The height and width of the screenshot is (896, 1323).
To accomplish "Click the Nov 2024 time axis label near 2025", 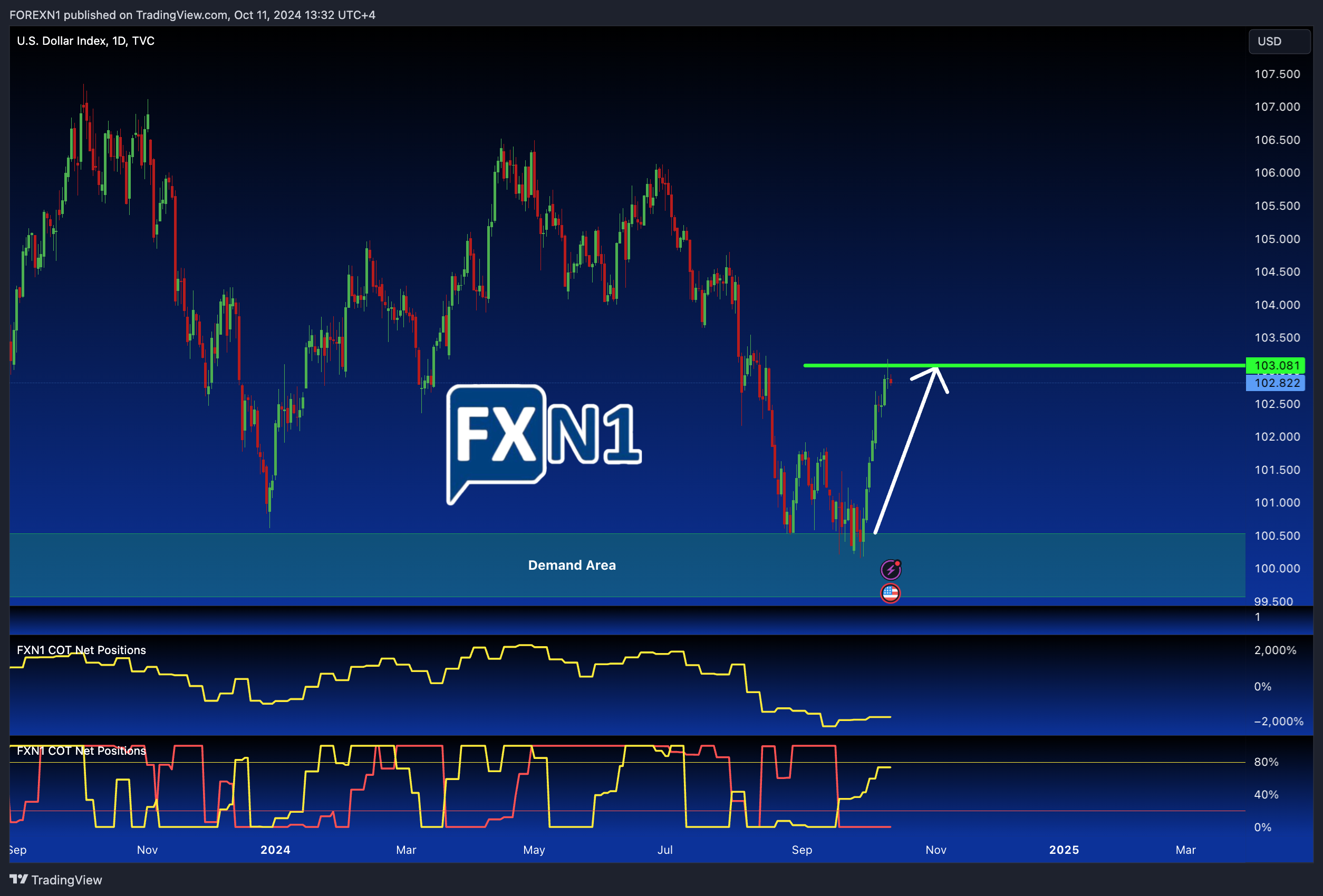I will tap(935, 849).
